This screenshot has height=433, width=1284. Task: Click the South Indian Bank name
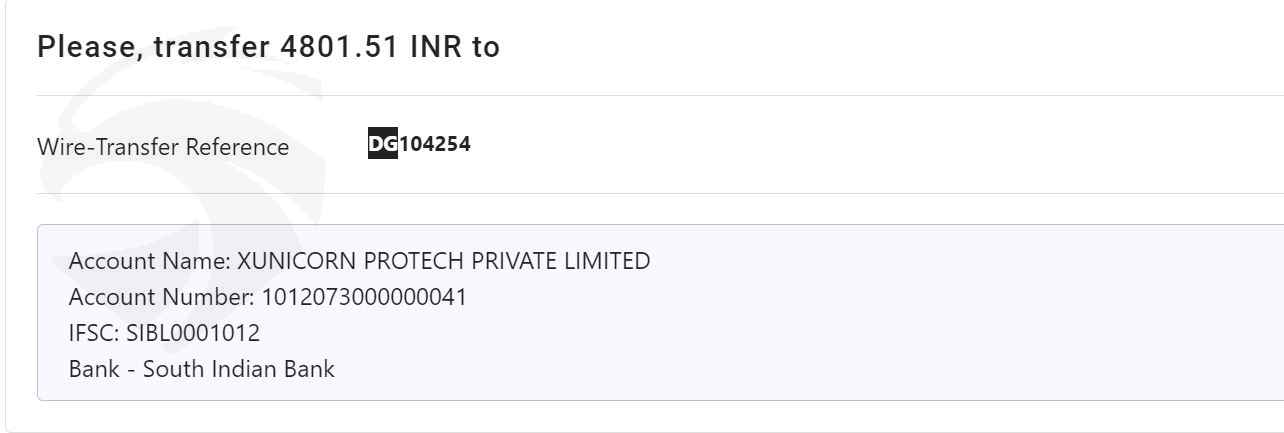click(239, 369)
